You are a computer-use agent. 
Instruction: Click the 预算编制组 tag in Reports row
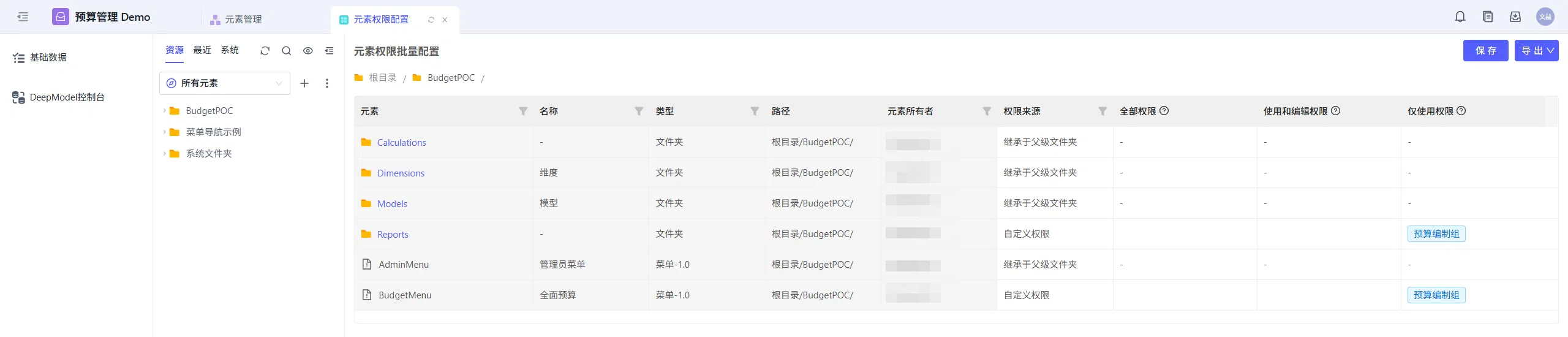pyautogui.click(x=1436, y=233)
